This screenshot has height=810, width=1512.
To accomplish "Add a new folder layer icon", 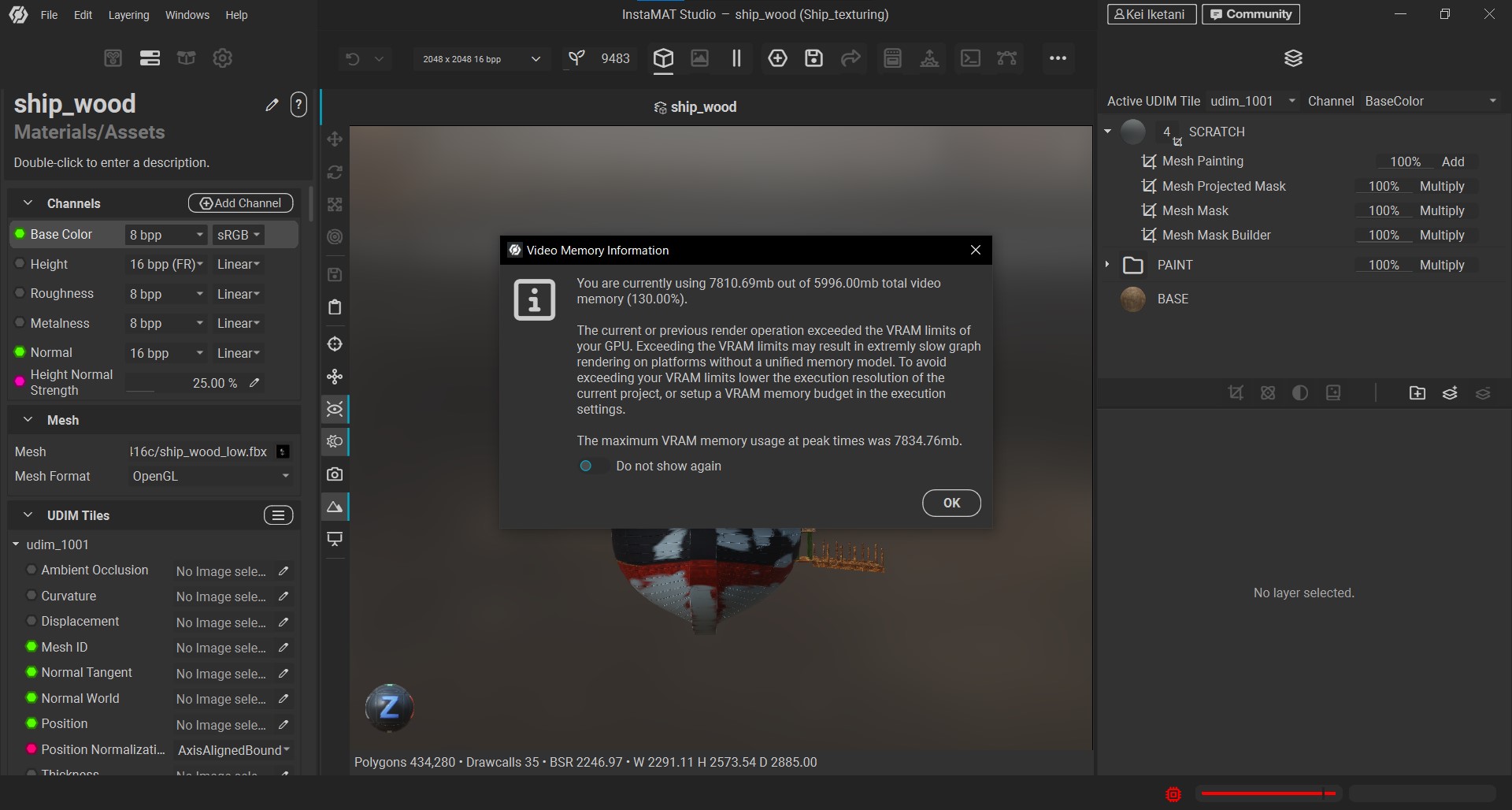I will 1417,393.
